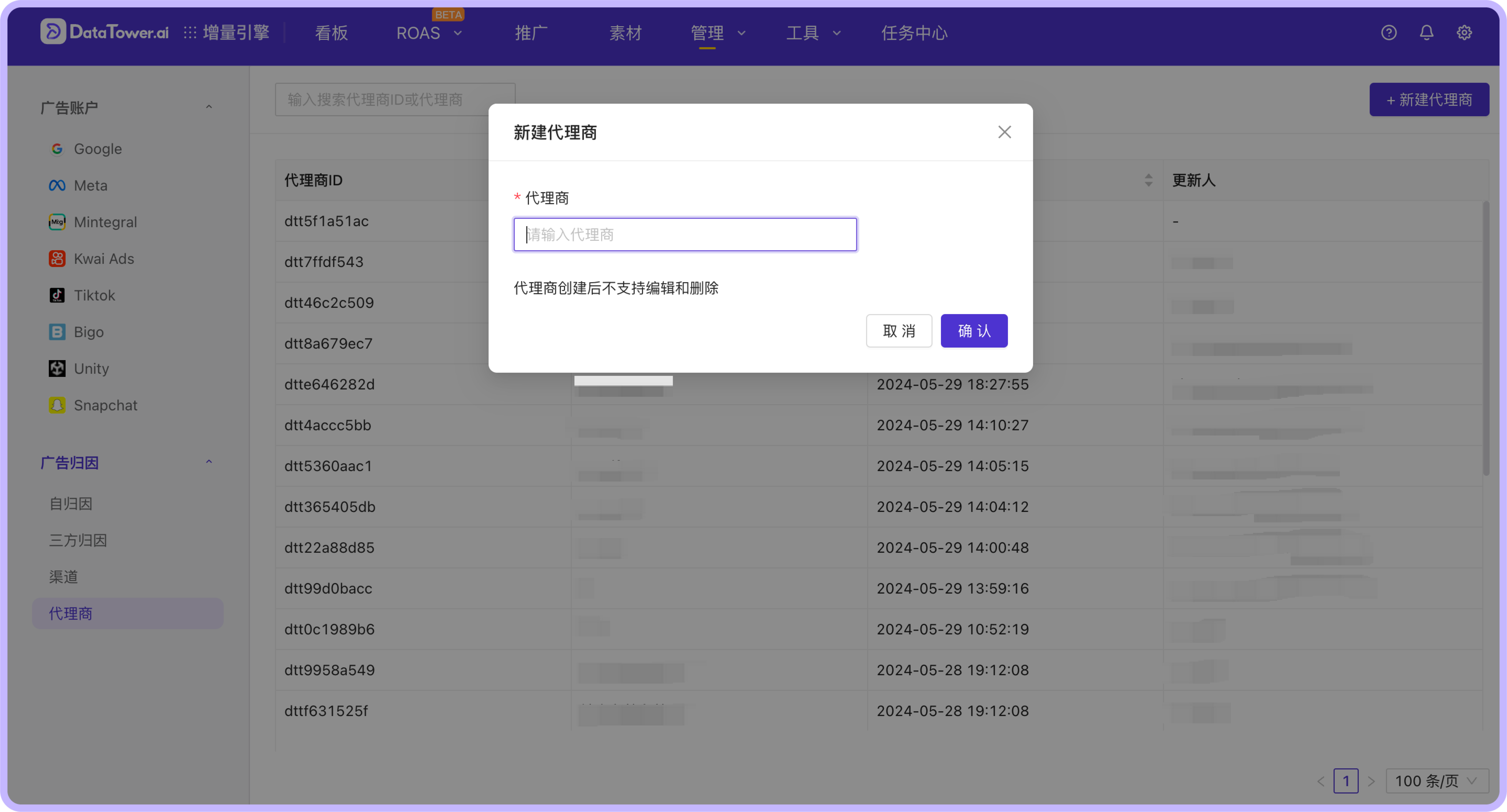The height and width of the screenshot is (812, 1507).
Task: Collapse the 广告归因 section
Action: (209, 462)
